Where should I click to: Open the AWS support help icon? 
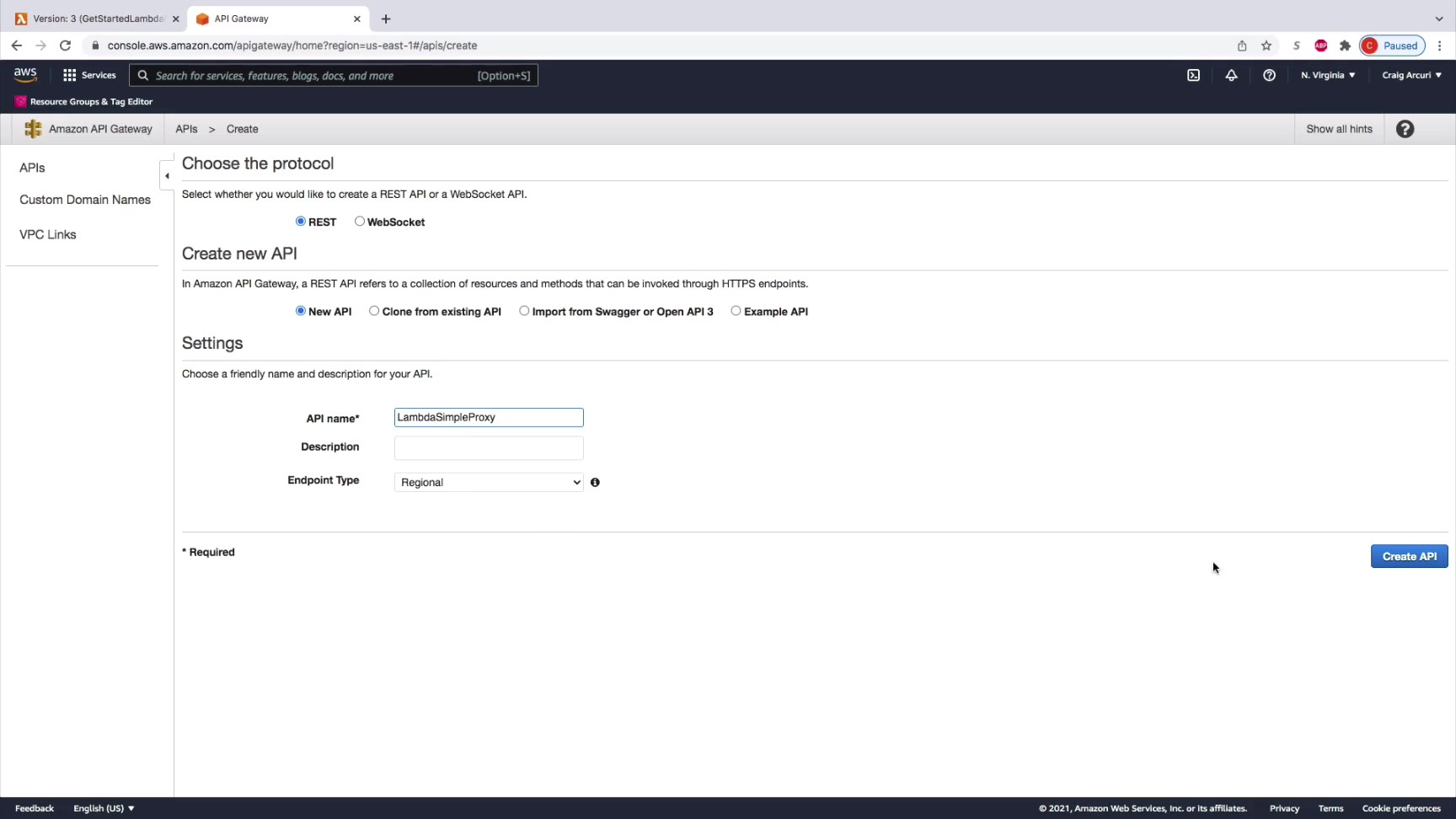tap(1269, 75)
